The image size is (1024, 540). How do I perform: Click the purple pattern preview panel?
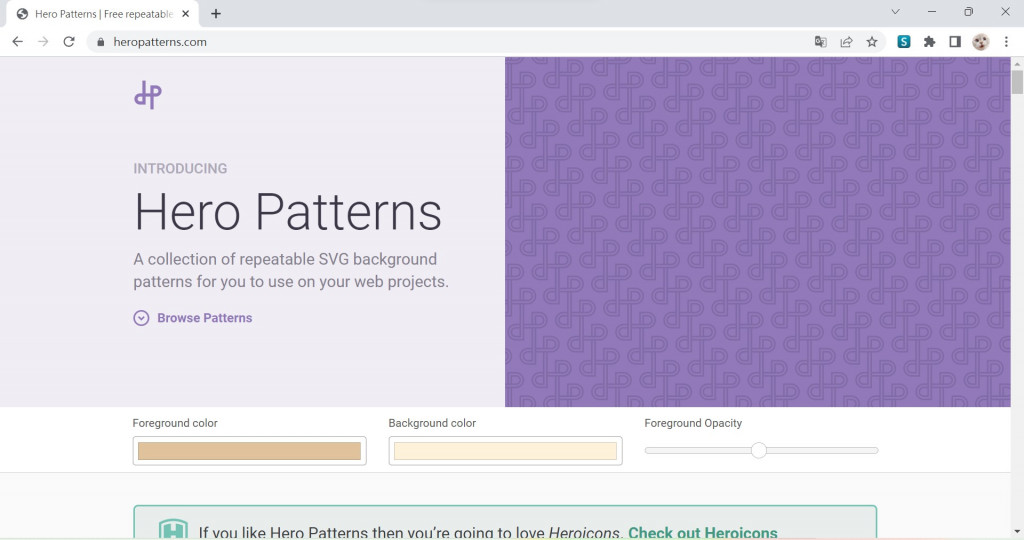point(758,232)
